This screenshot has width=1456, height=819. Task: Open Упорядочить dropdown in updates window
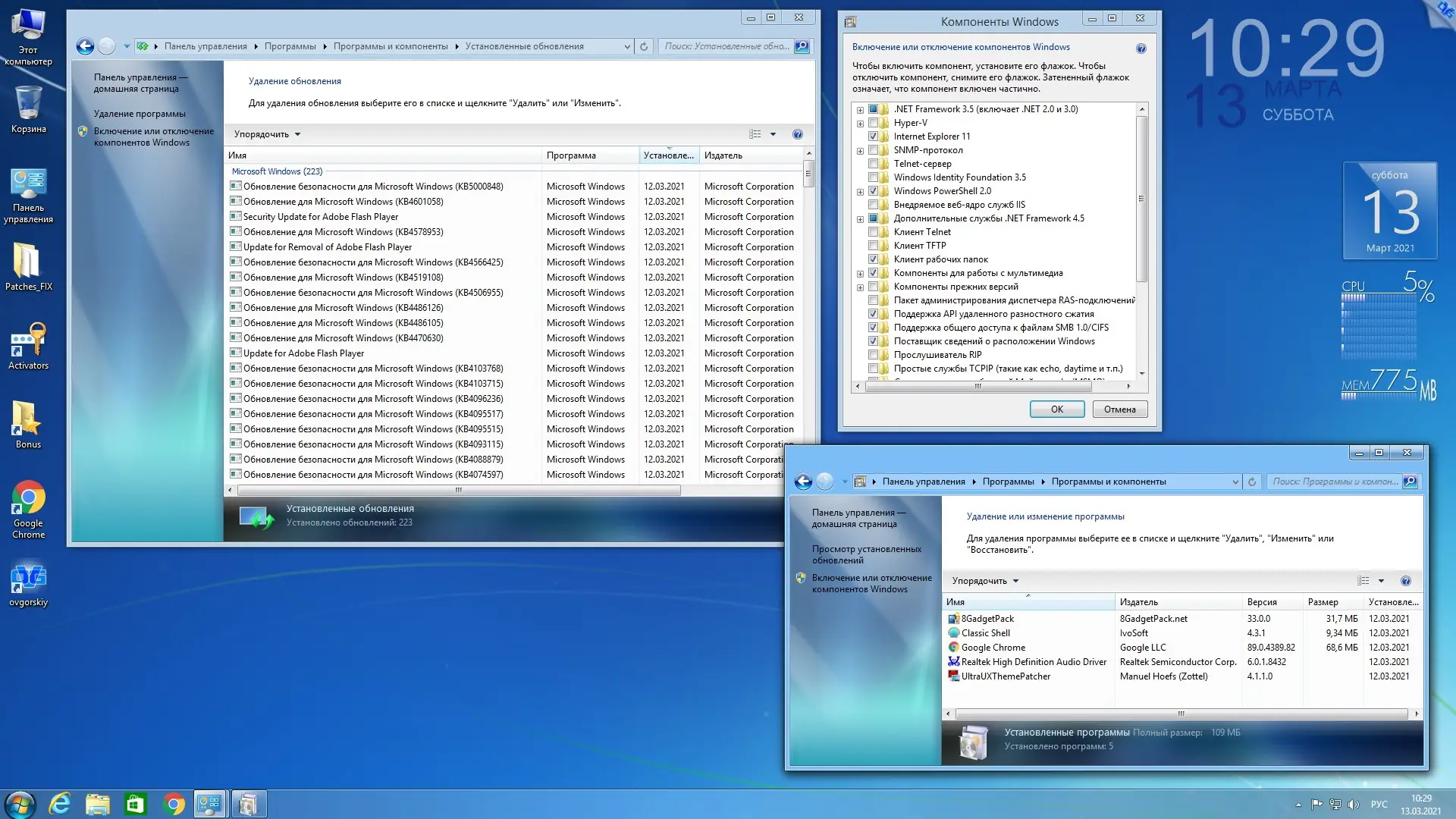click(267, 134)
